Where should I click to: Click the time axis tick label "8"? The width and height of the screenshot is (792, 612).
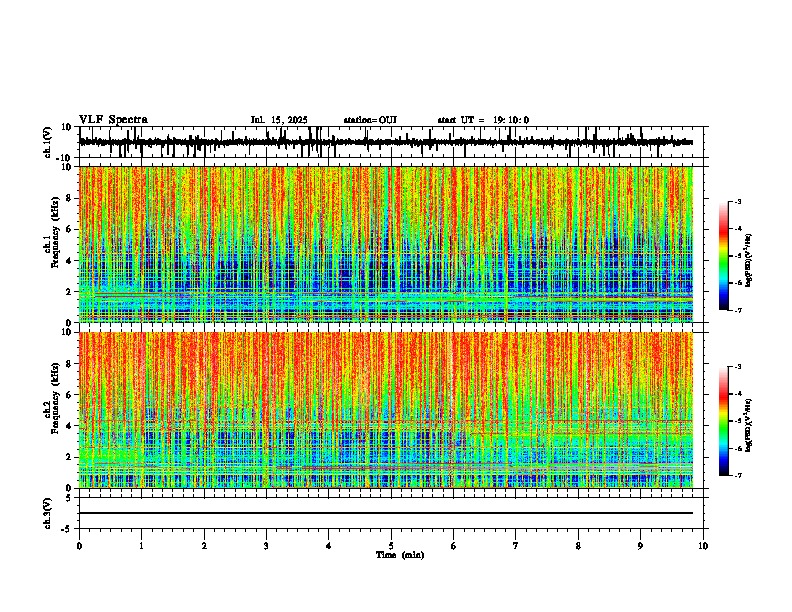point(578,546)
